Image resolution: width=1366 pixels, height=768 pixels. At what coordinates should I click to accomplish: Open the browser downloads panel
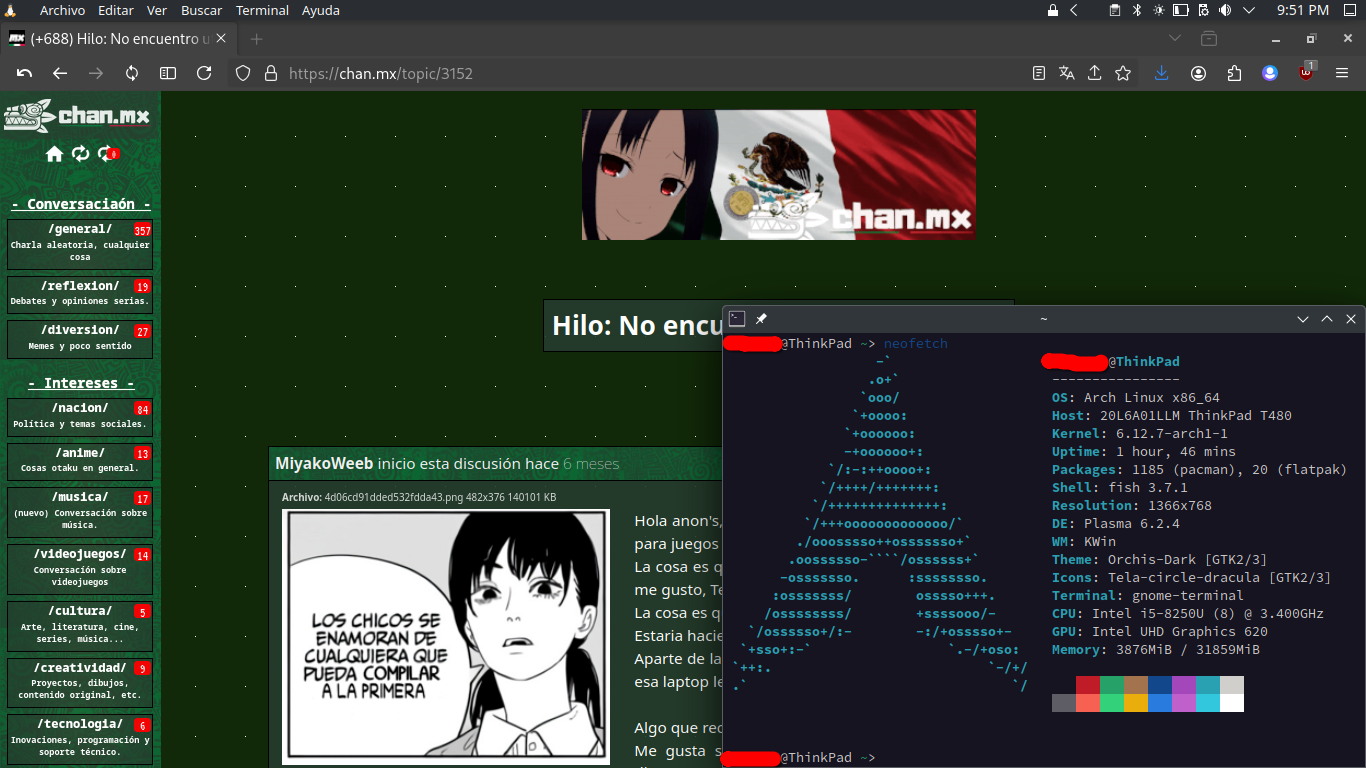[x=1161, y=73]
